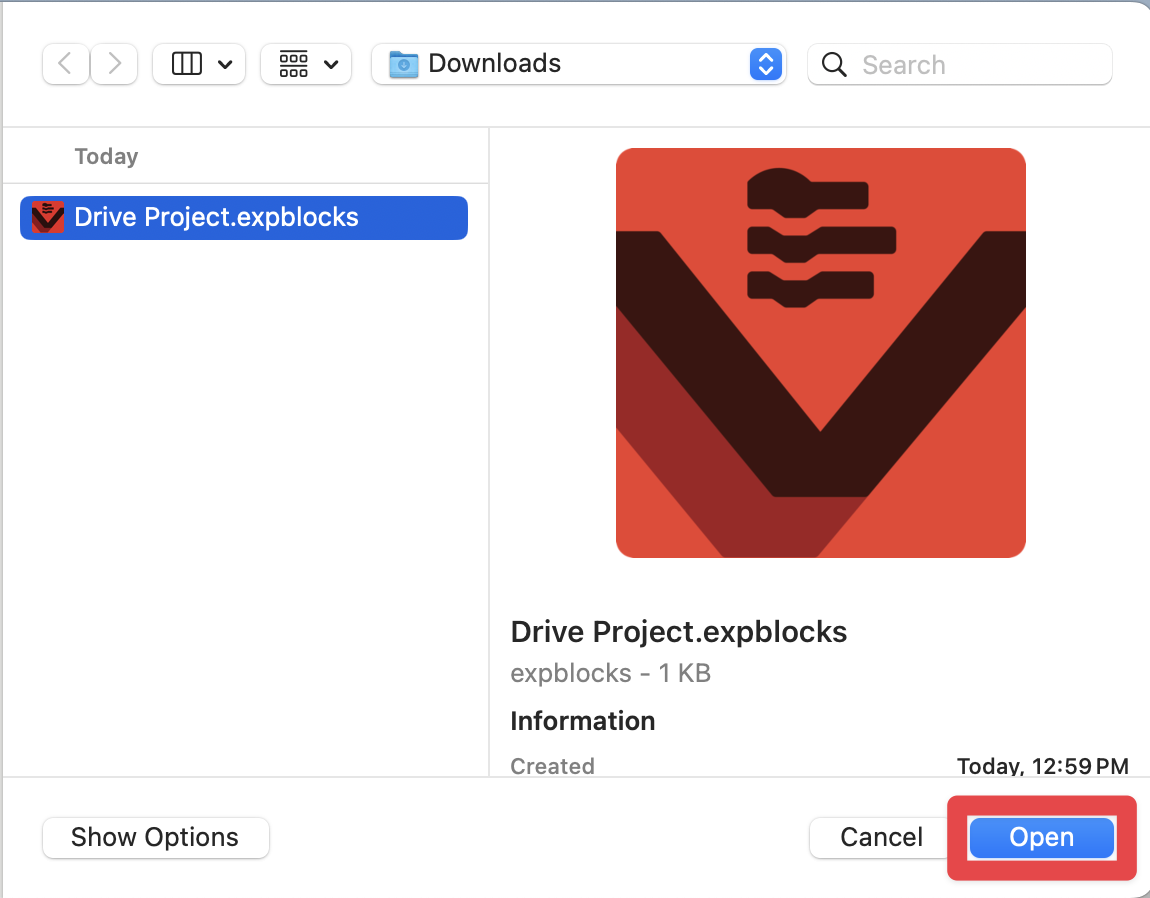Open the Downloads location dropdown stepper
Screen dimensions: 1150x898
765,63
